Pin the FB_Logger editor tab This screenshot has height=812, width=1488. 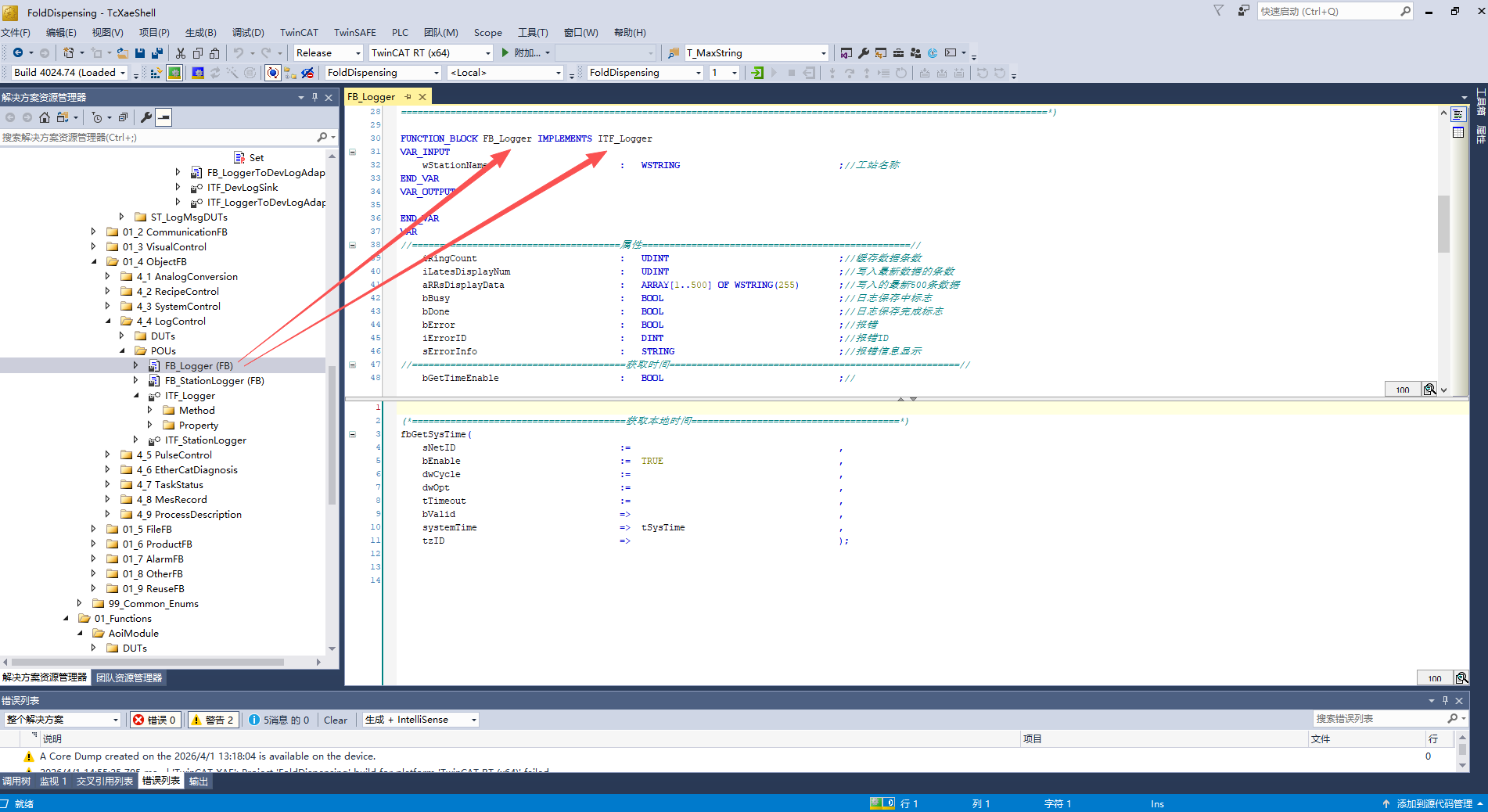coord(408,97)
